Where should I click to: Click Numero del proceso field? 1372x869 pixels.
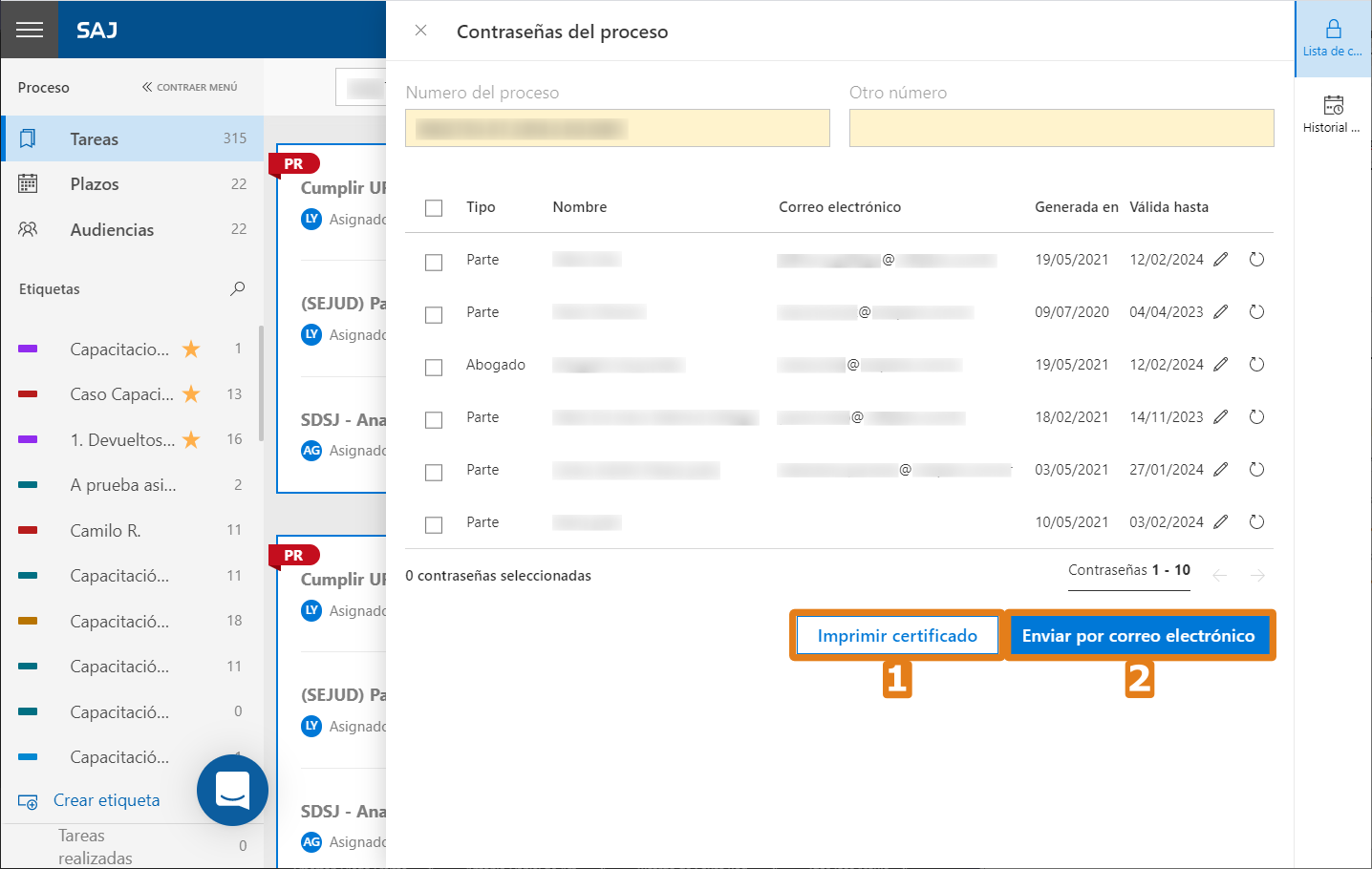(x=617, y=128)
